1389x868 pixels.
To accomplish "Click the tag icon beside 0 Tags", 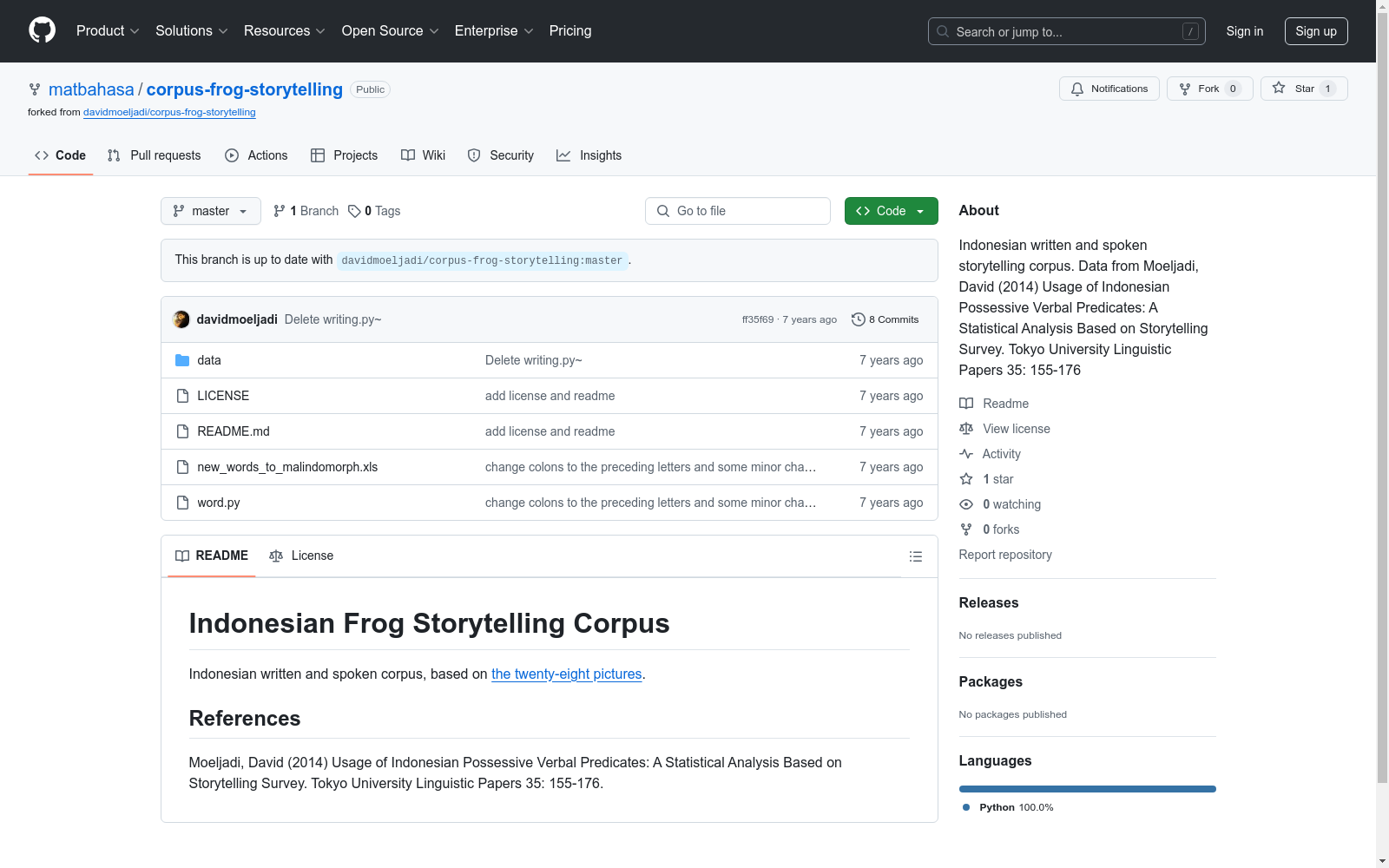I will (x=354, y=211).
